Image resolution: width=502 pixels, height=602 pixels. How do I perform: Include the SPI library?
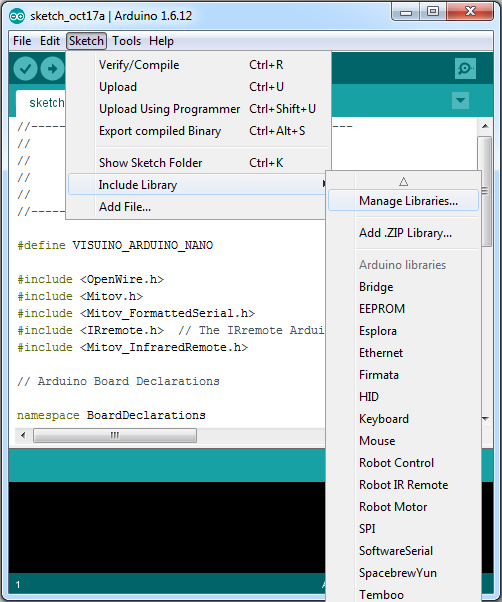pyautogui.click(x=403, y=529)
